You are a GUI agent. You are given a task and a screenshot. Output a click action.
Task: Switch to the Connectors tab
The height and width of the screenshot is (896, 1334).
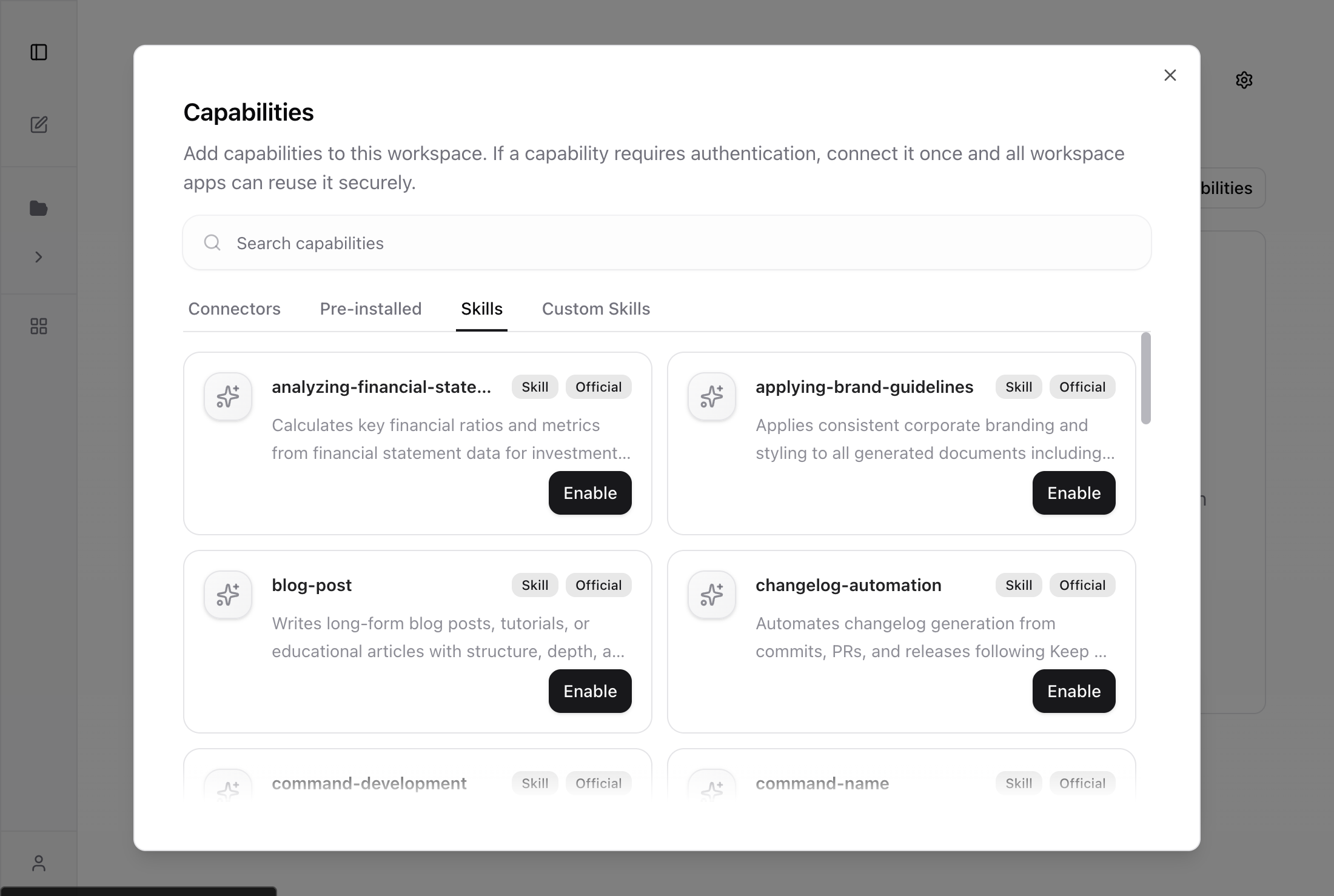(x=235, y=309)
